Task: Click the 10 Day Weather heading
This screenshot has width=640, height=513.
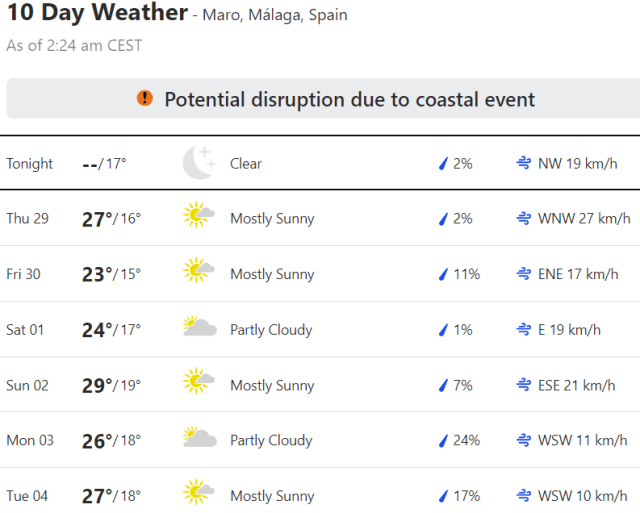Action: pos(96,13)
